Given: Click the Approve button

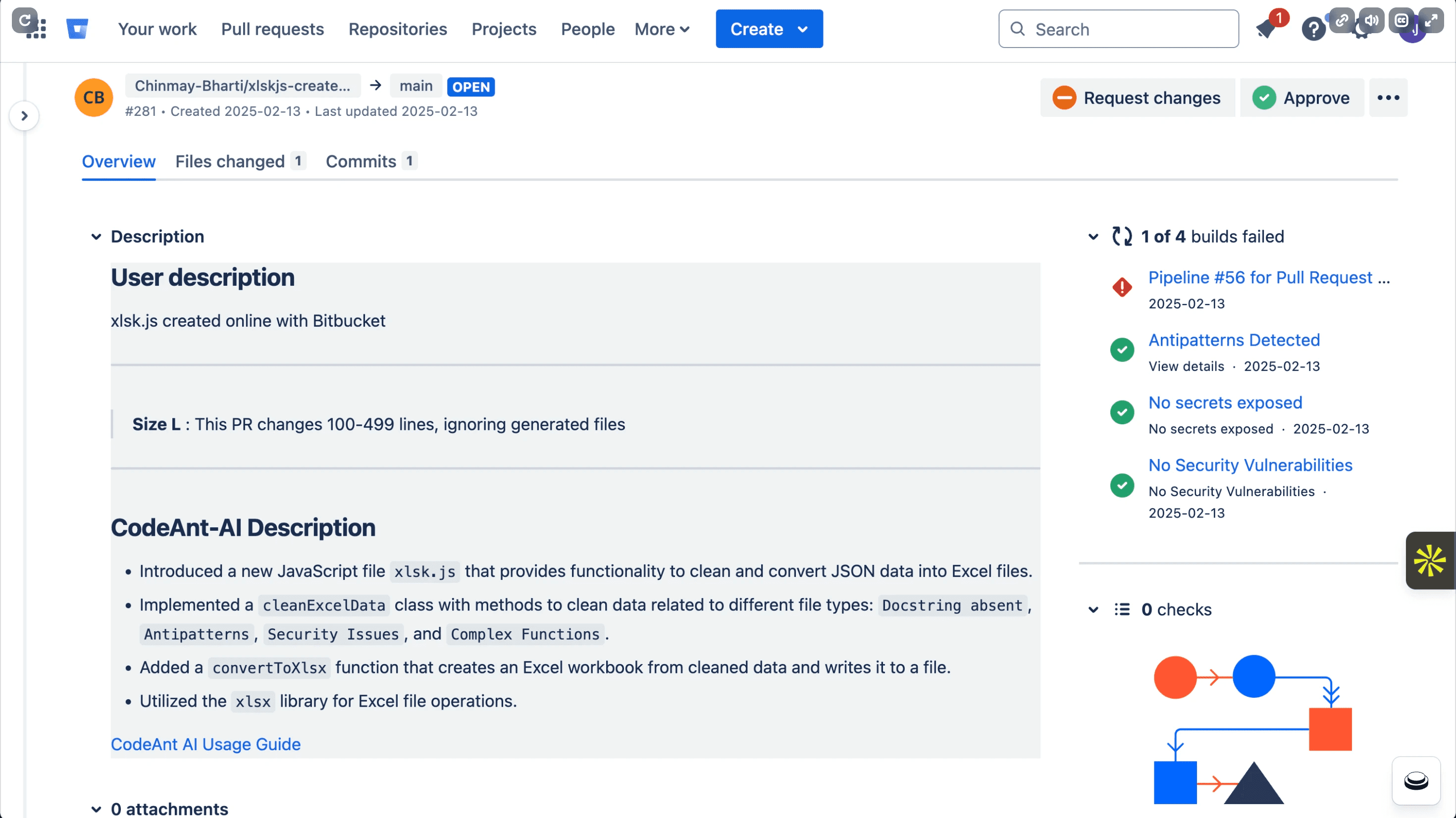Looking at the screenshot, I should pyautogui.click(x=1301, y=98).
